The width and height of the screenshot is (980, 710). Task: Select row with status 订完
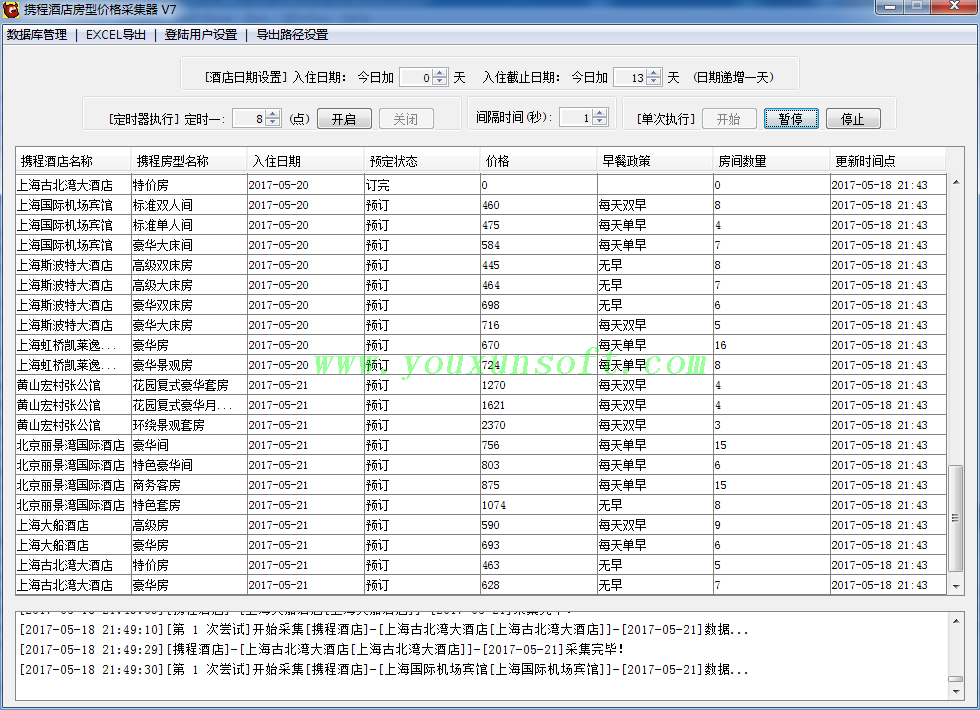coord(481,185)
